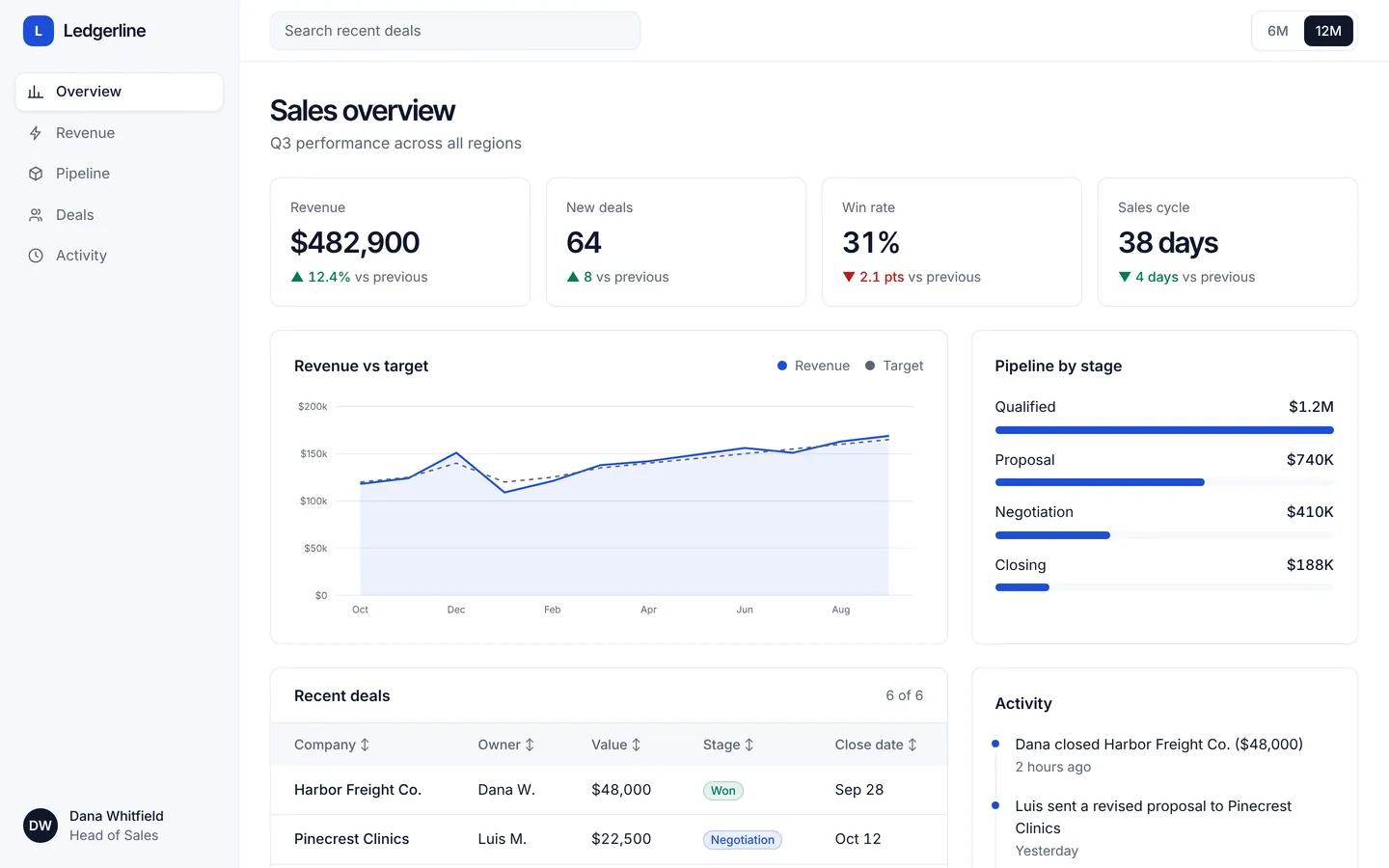Sort by Value column arrows
1389x868 pixels.
(x=636, y=745)
